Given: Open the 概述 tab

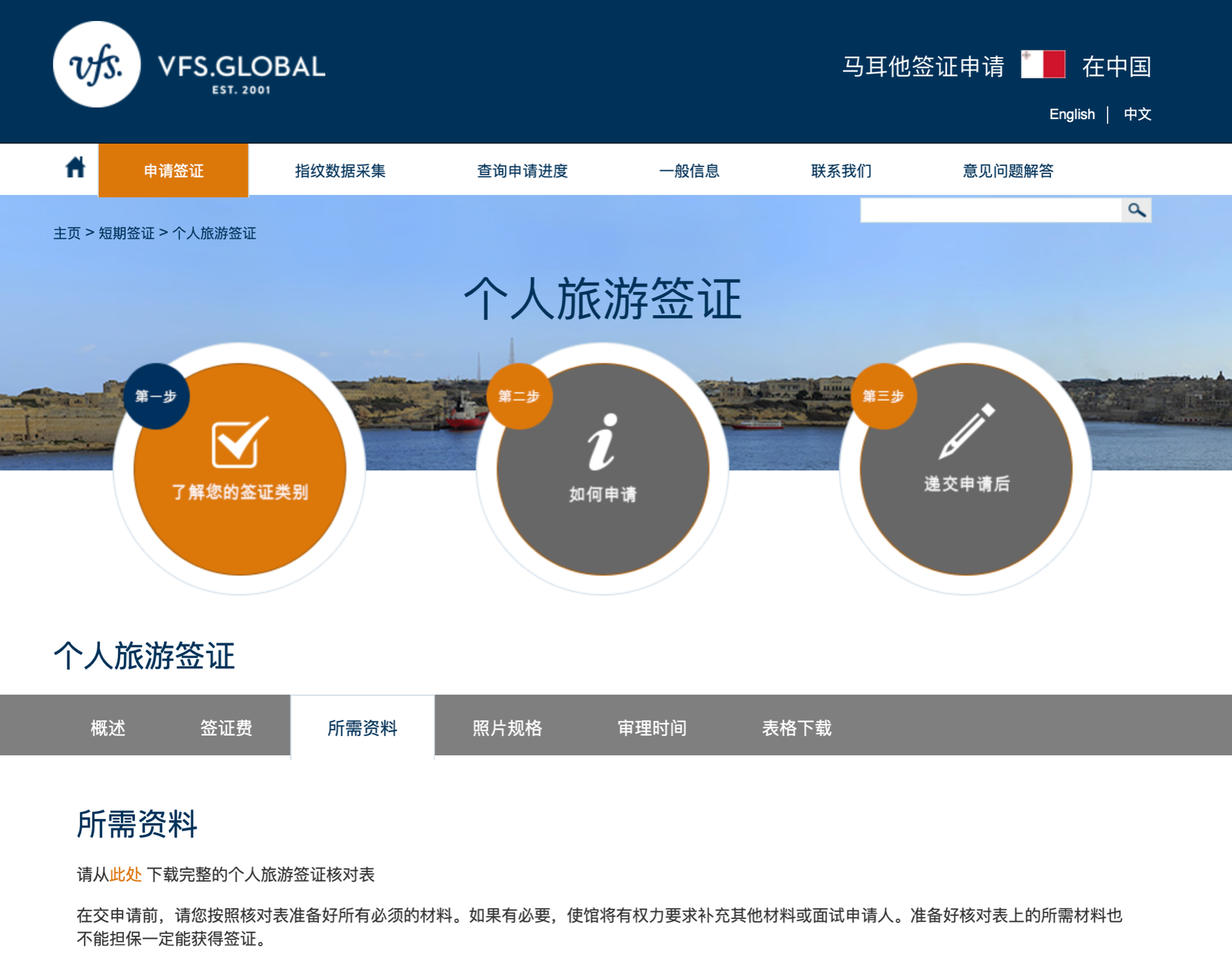Looking at the screenshot, I should [108, 728].
